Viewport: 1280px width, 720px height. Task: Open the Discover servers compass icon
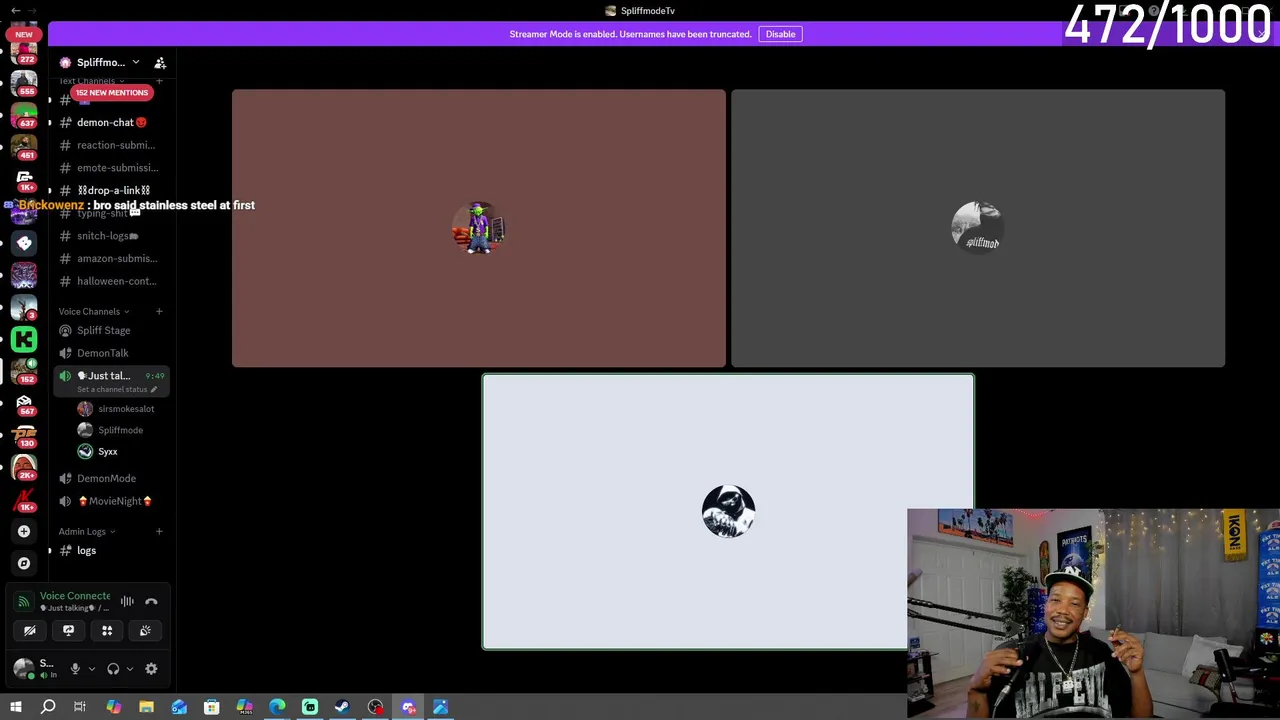point(24,563)
